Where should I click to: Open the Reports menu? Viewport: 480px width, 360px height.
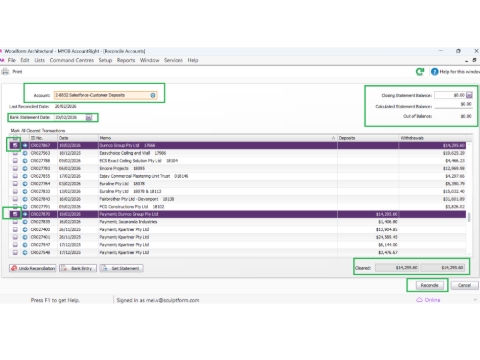point(126,60)
